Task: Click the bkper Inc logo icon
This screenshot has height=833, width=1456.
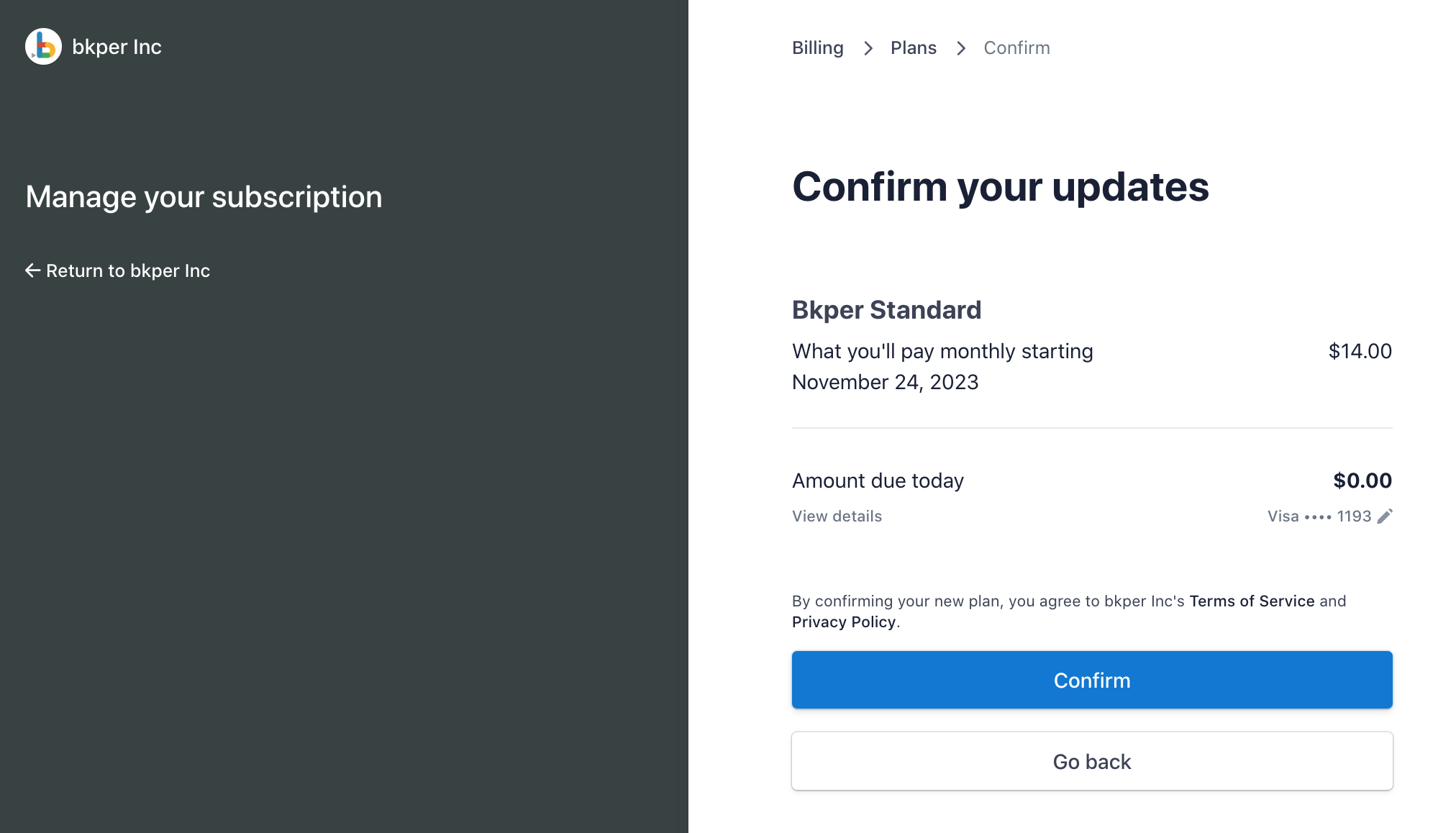Action: click(43, 46)
